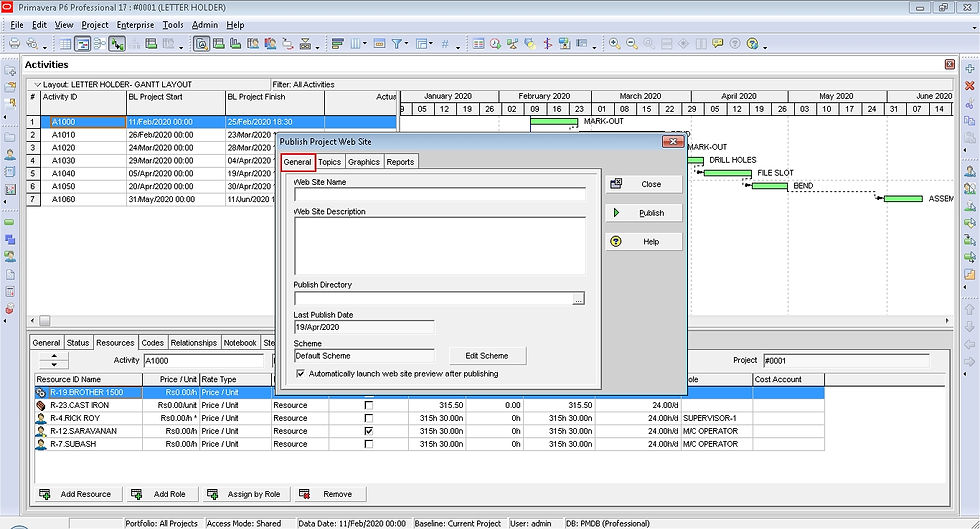Click the red delete X on the right sidebar

pos(969,86)
